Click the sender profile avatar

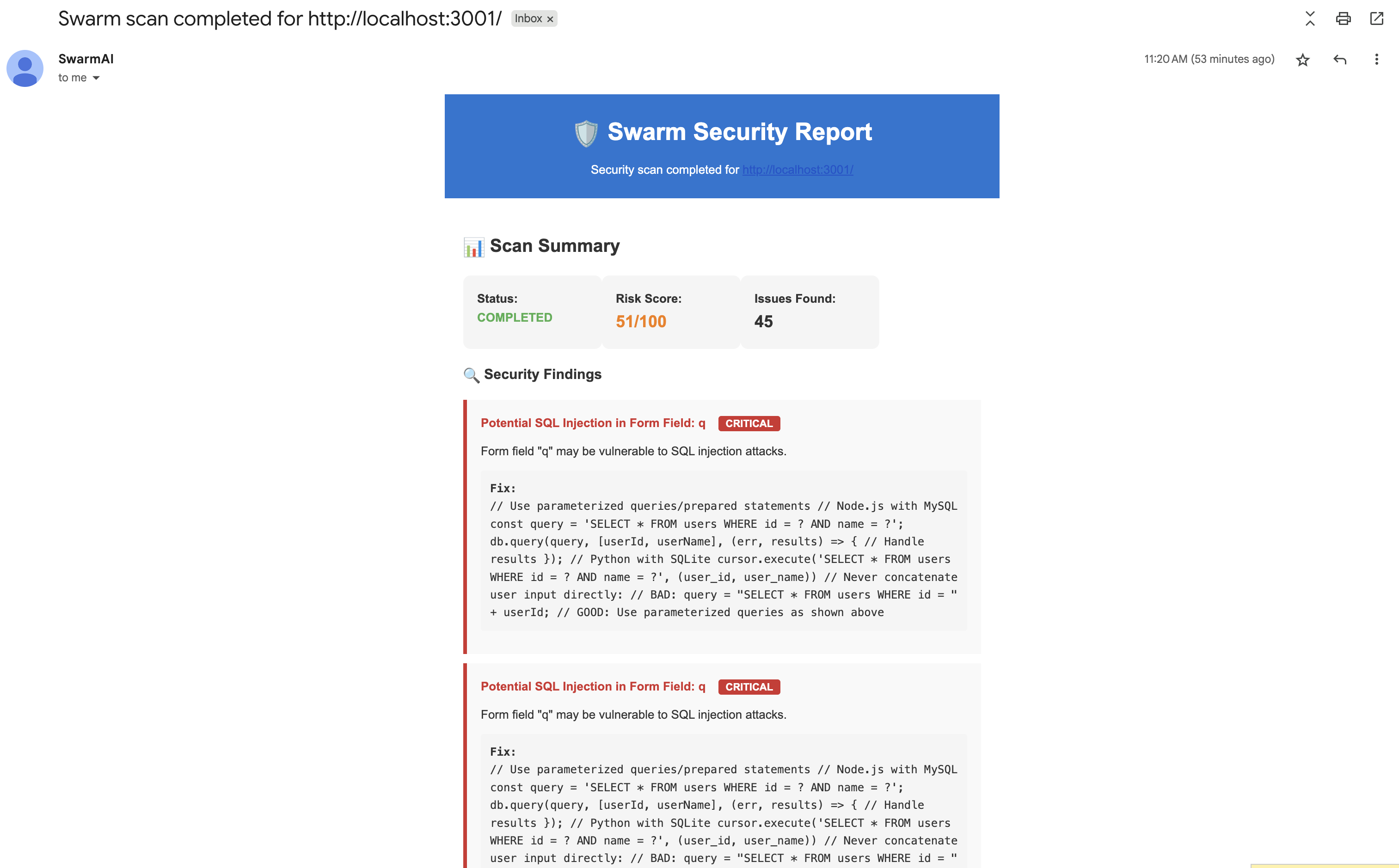point(25,68)
